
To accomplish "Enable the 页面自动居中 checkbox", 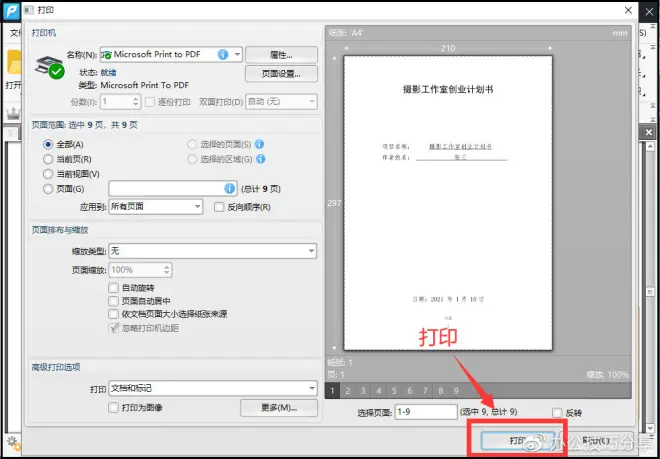I will pyautogui.click(x=113, y=301).
